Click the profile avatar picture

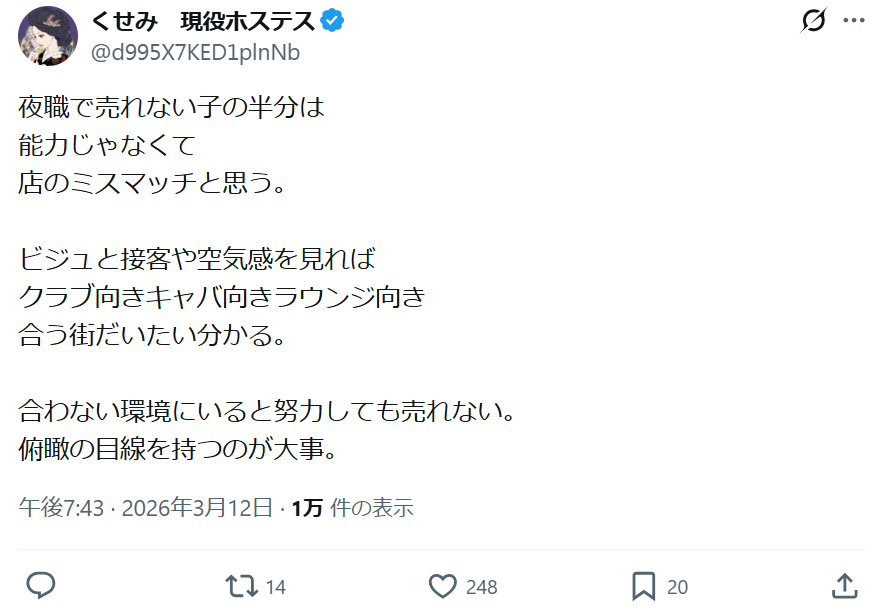pos(48,33)
